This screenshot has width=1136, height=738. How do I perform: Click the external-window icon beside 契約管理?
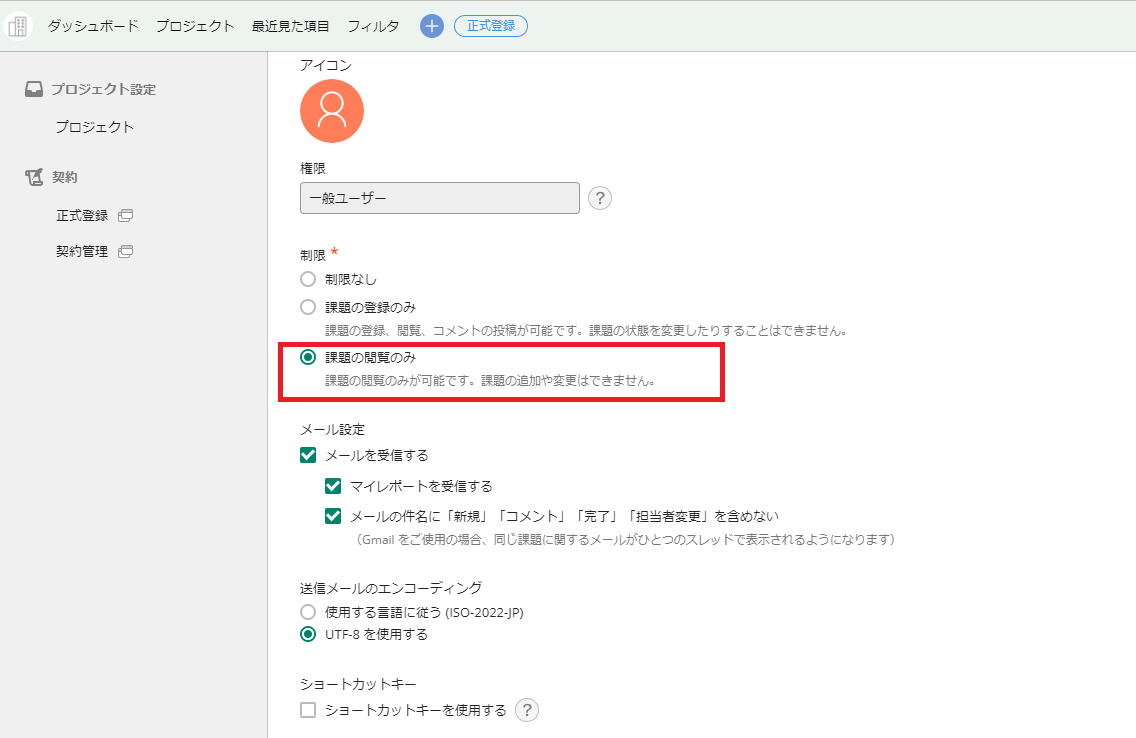tap(125, 251)
